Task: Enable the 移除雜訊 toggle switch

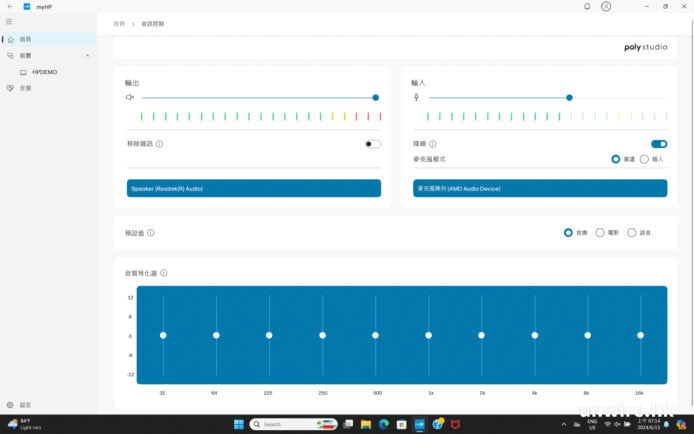Action: (x=373, y=144)
